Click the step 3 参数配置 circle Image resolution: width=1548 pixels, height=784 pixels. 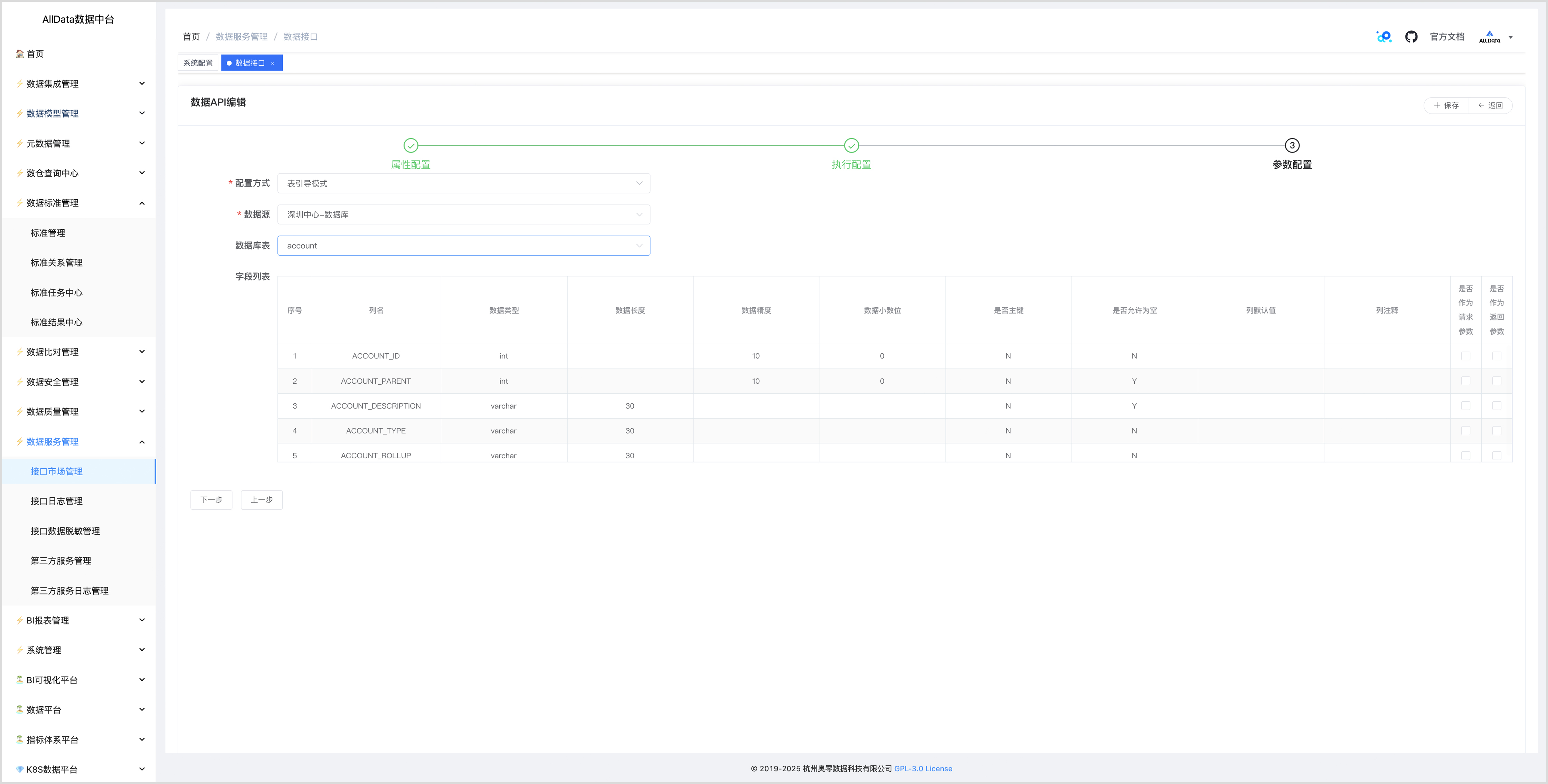[x=1292, y=145]
